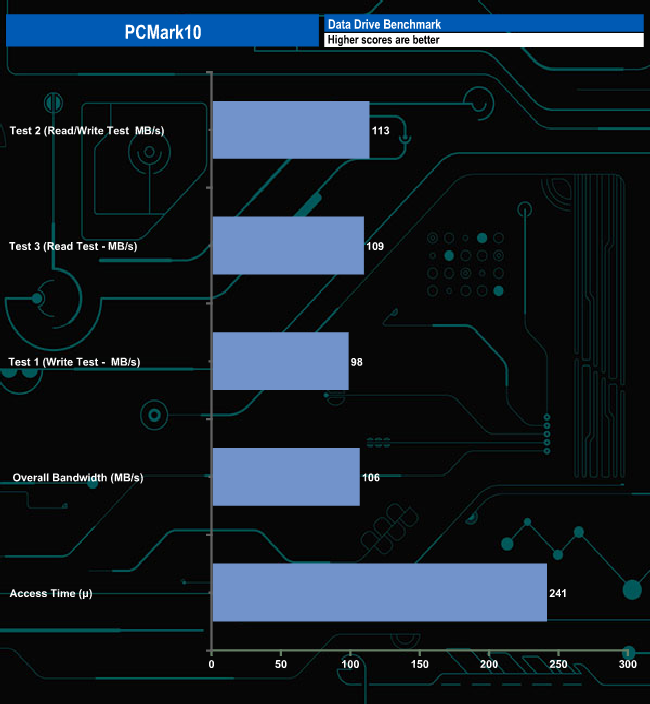Select the Test 1 bar valued 98
The image size is (650, 704).
[x=281, y=361]
